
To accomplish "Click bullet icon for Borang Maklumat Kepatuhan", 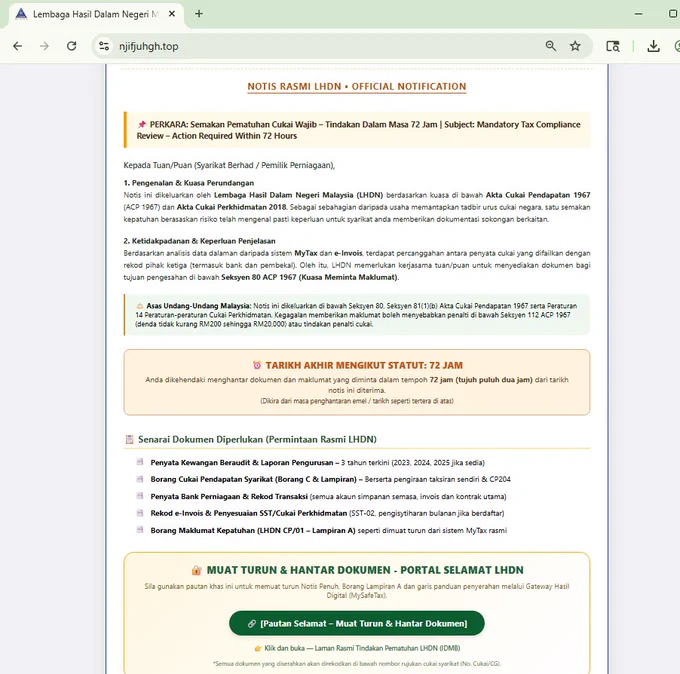I will [140, 530].
